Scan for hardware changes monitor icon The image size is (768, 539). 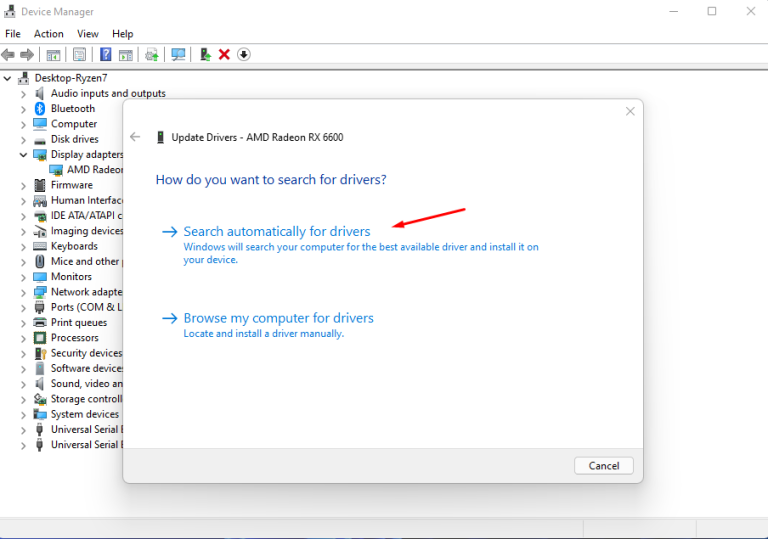178,54
